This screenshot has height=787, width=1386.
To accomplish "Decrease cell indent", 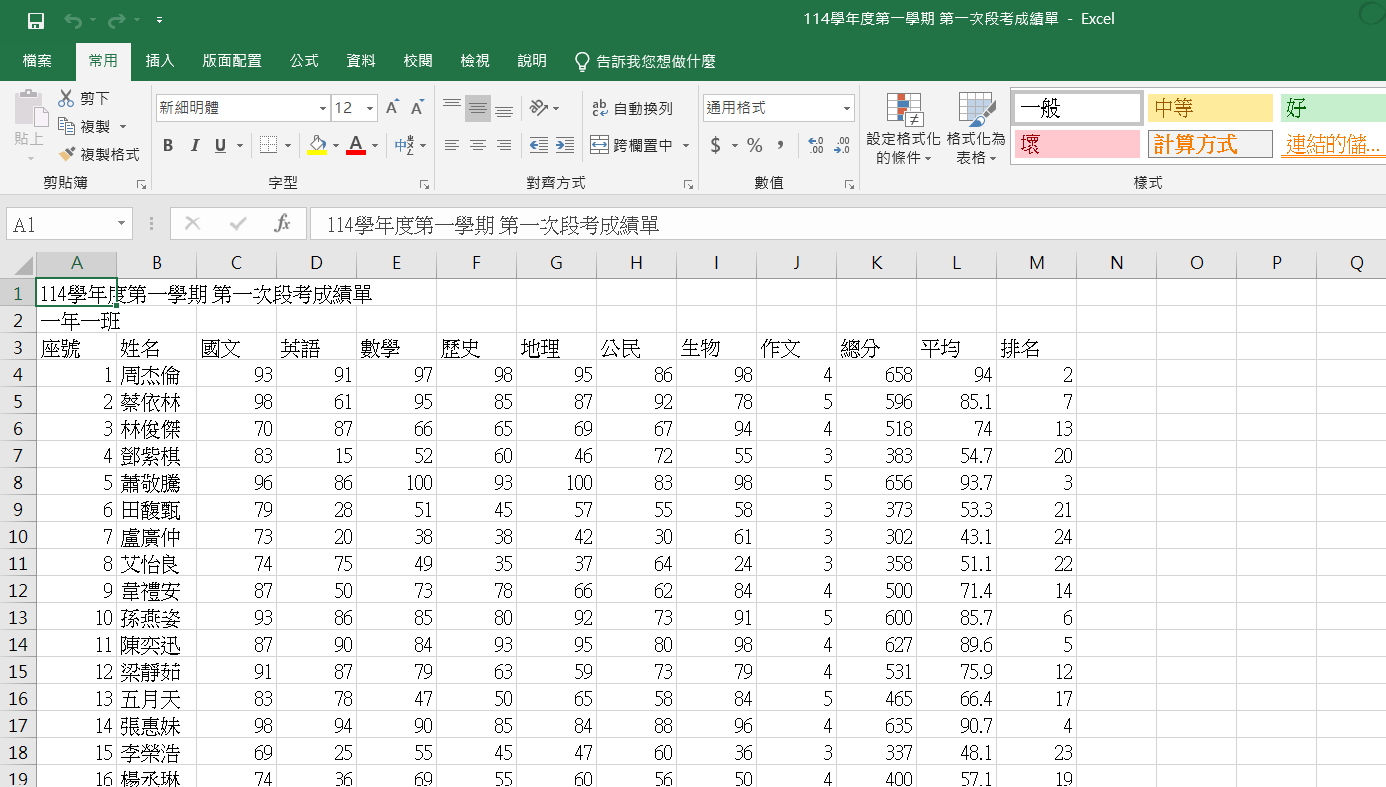I will pyautogui.click(x=539, y=145).
